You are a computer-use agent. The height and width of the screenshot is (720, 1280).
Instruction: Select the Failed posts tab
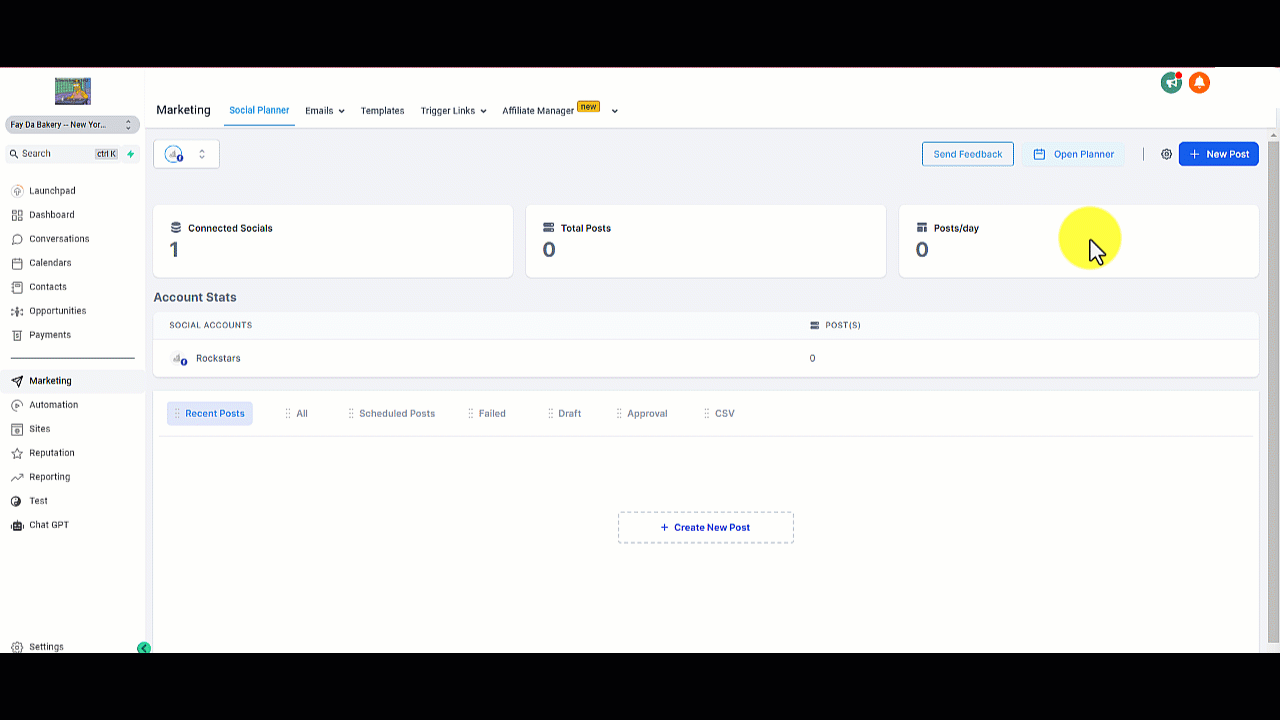coord(486,413)
